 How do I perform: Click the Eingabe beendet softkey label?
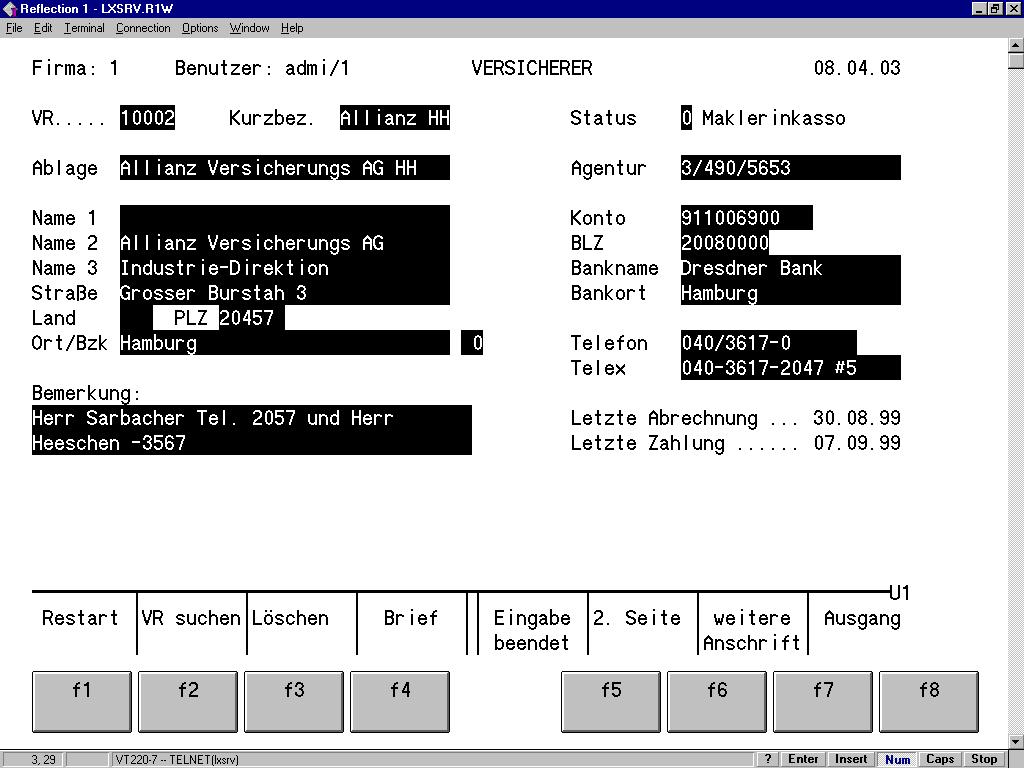(532, 630)
